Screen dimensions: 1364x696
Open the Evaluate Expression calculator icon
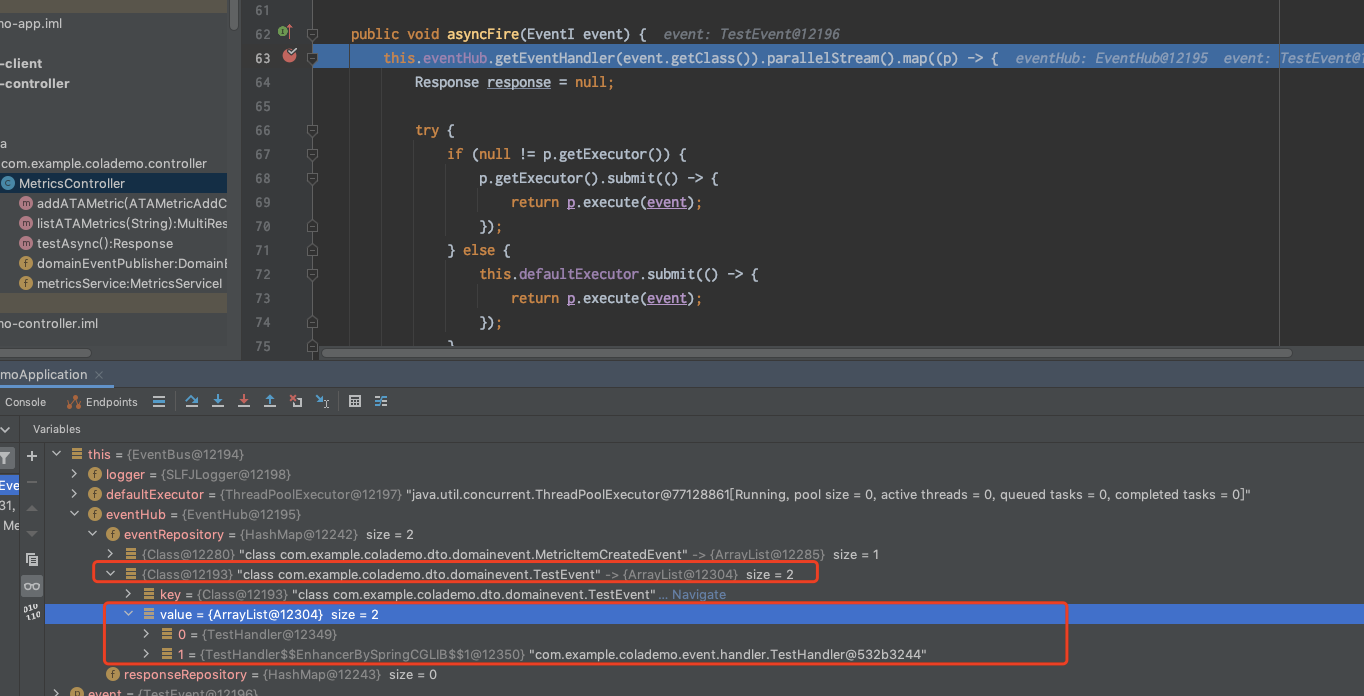pos(355,401)
